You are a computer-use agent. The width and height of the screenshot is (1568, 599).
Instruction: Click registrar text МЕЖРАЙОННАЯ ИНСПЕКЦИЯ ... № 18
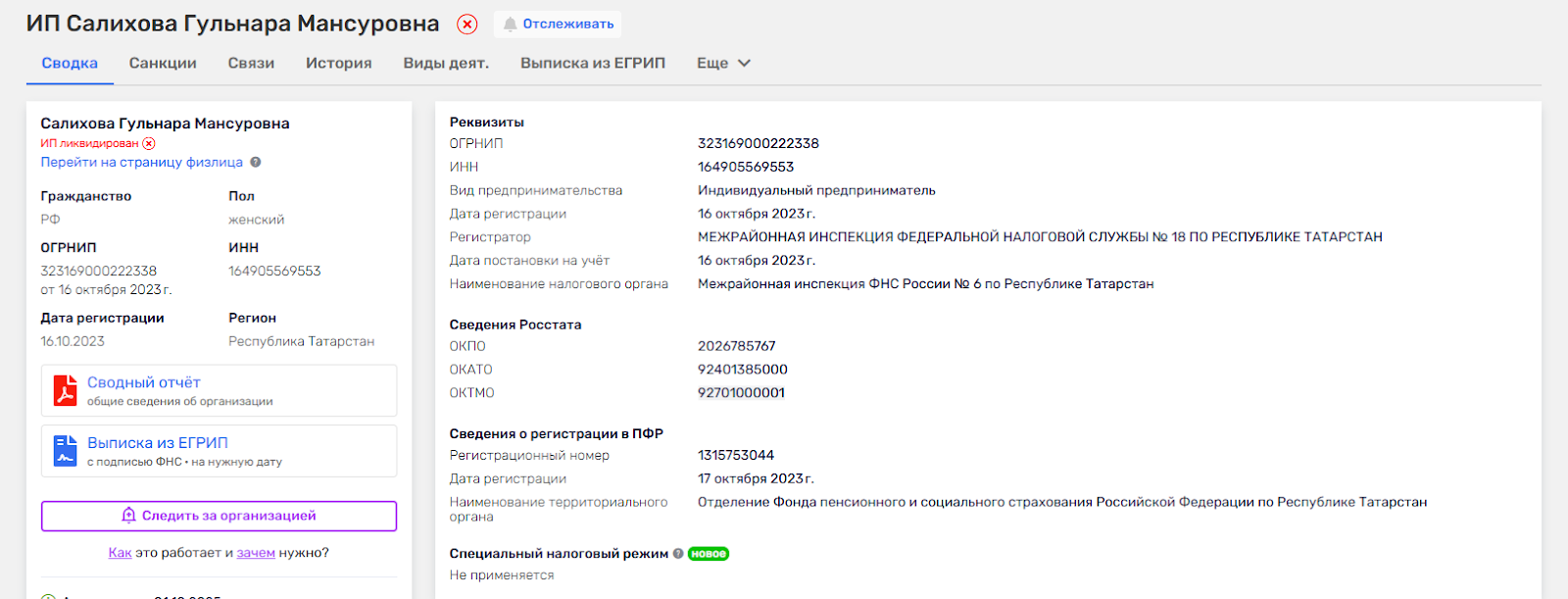click(1040, 237)
